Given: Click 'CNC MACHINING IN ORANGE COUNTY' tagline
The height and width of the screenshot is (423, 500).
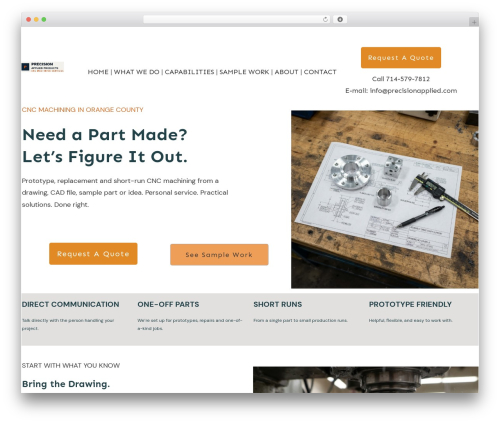Looking at the screenshot, I should click(x=83, y=110).
